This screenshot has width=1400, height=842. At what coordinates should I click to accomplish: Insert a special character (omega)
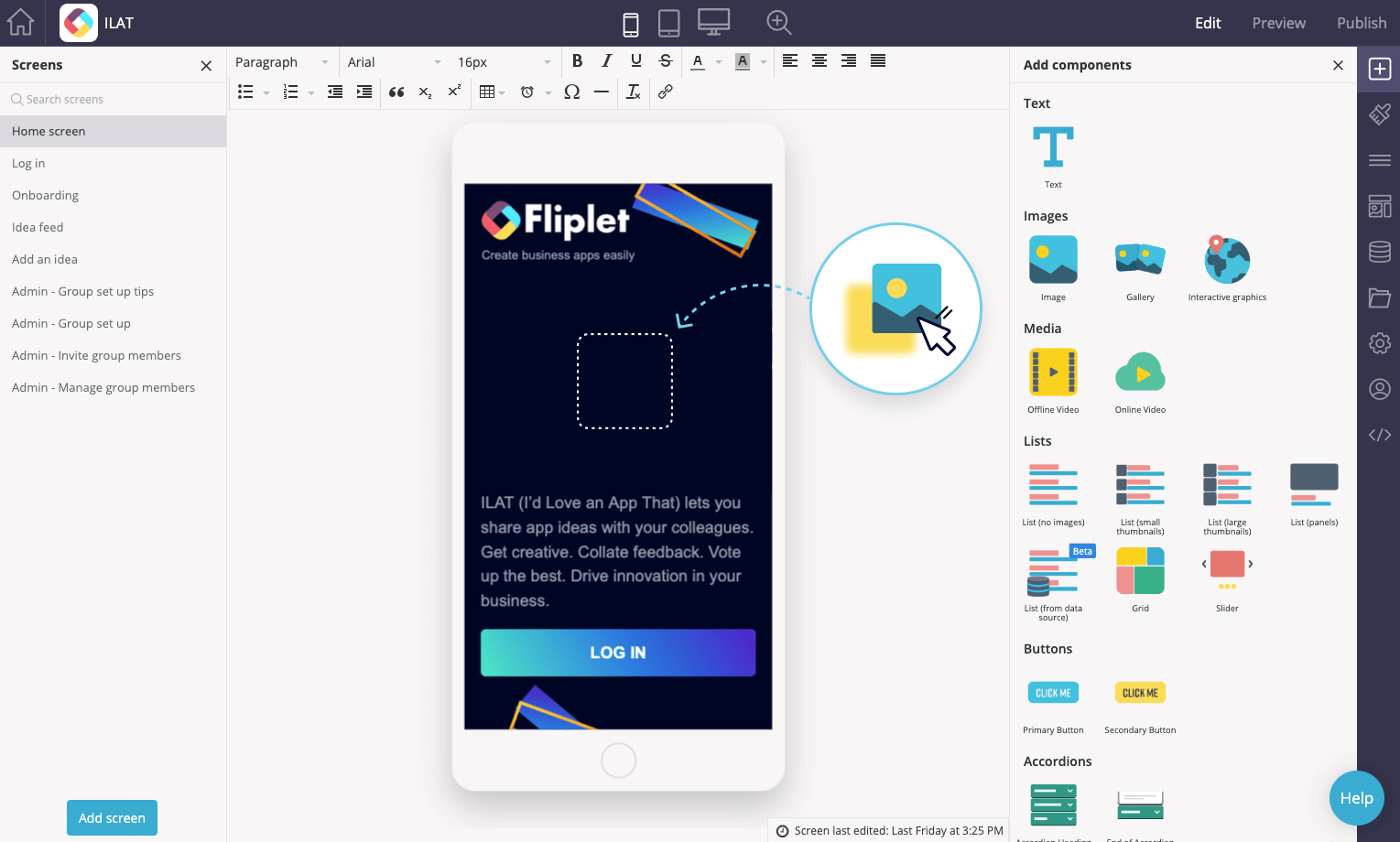(572, 92)
